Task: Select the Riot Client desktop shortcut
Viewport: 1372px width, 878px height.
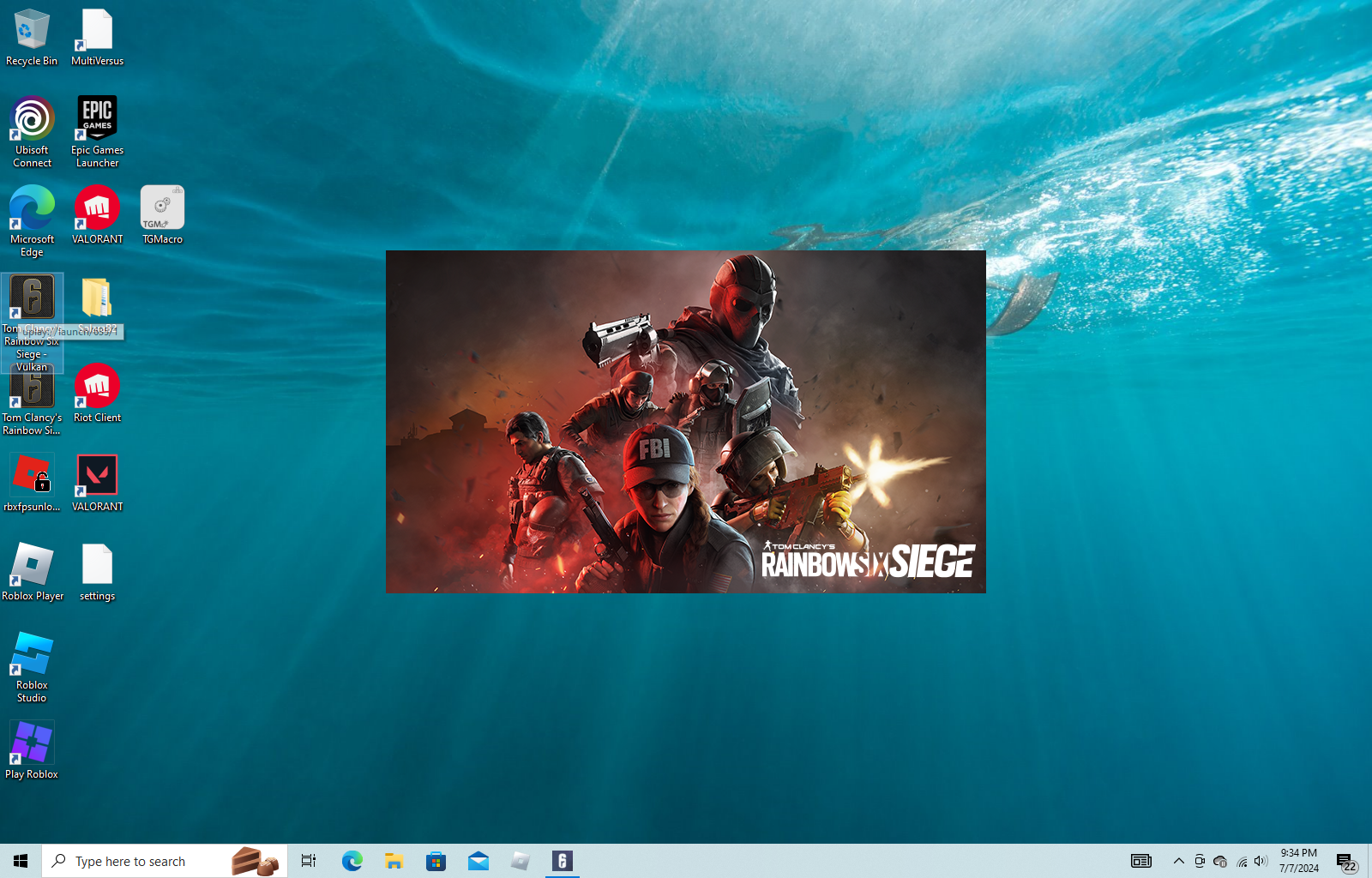Action: tap(97, 394)
